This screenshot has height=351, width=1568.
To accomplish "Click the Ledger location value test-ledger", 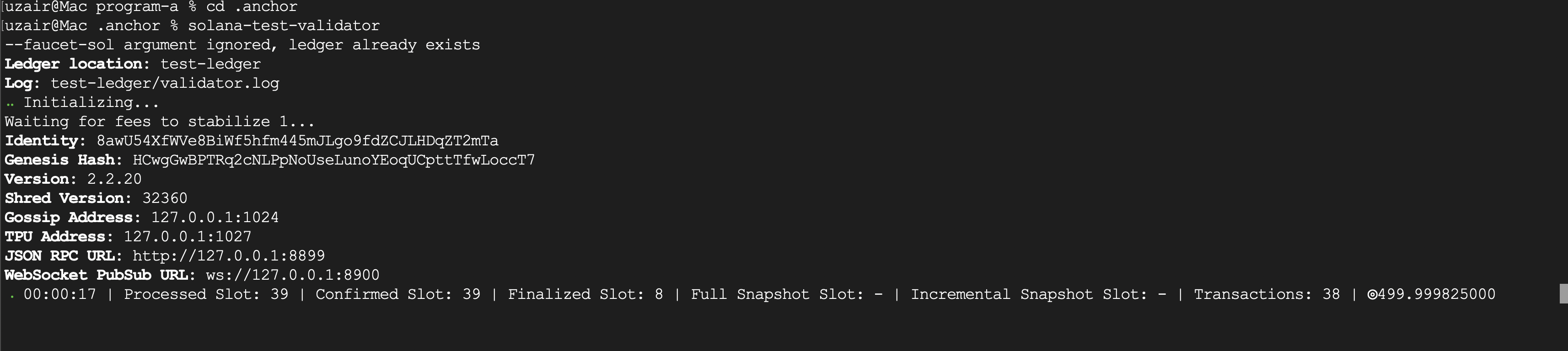I will (x=210, y=64).
